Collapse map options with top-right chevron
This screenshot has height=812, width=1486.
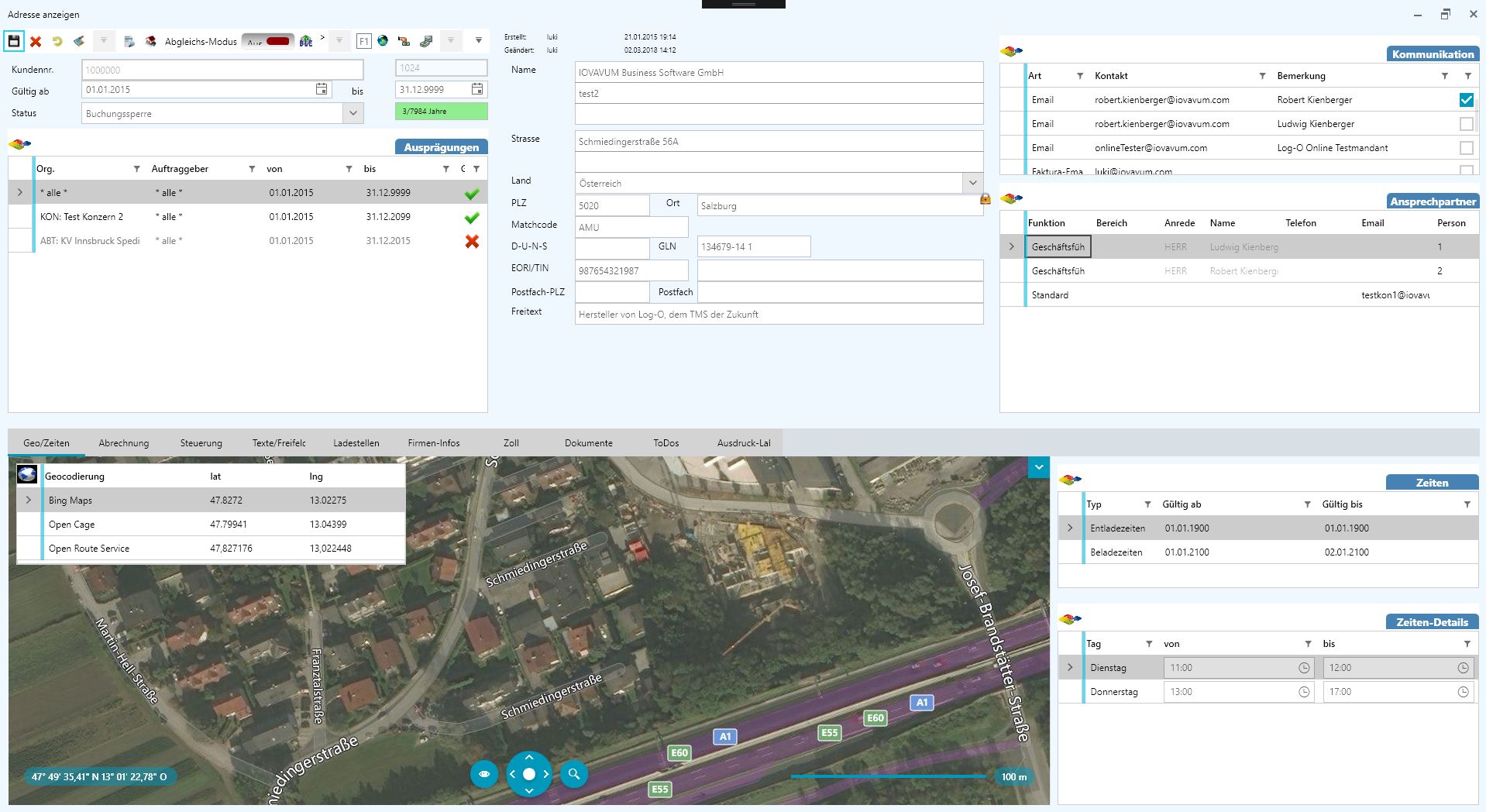1039,467
